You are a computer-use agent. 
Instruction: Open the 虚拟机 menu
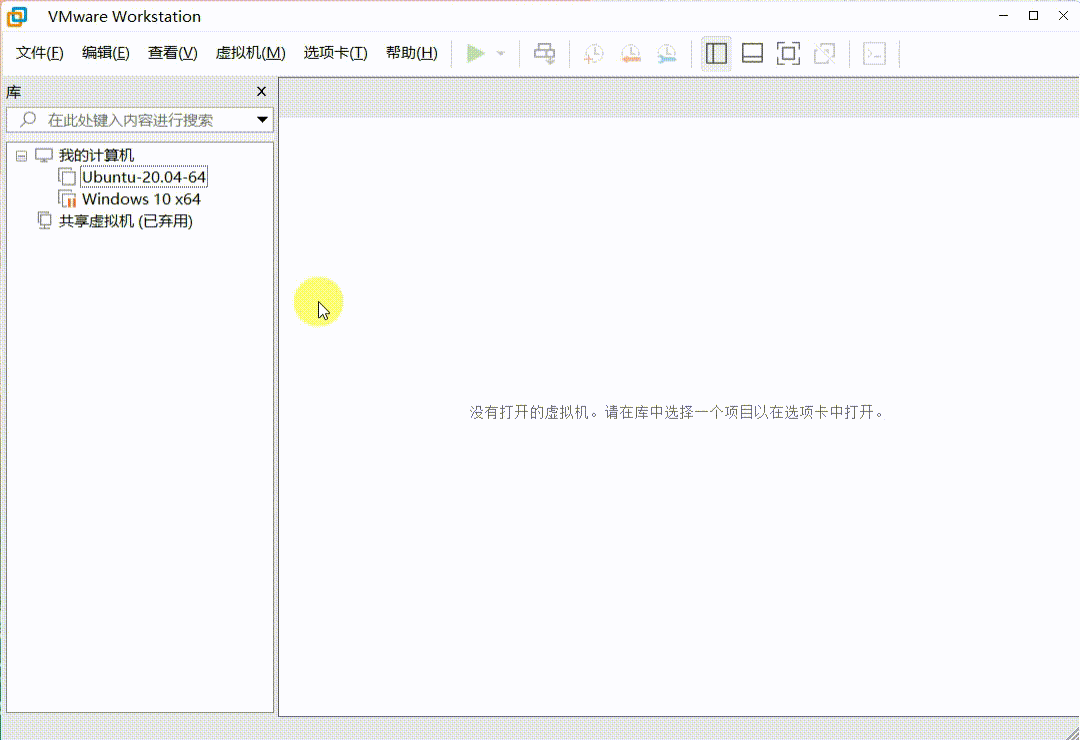[x=250, y=52]
